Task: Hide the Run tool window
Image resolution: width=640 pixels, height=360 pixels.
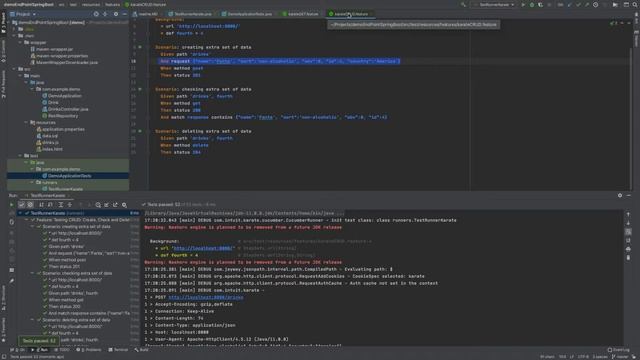Action: 629,196
